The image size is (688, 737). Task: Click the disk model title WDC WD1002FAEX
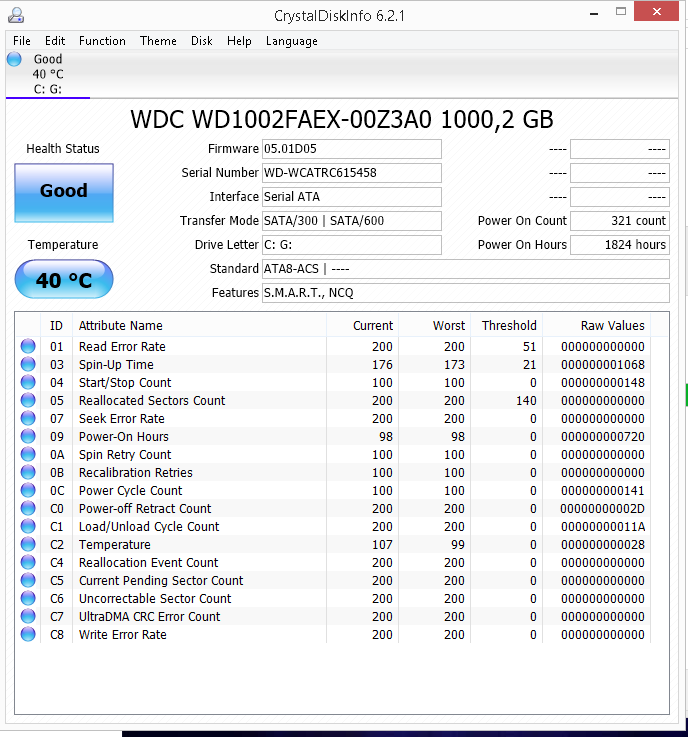tap(342, 119)
